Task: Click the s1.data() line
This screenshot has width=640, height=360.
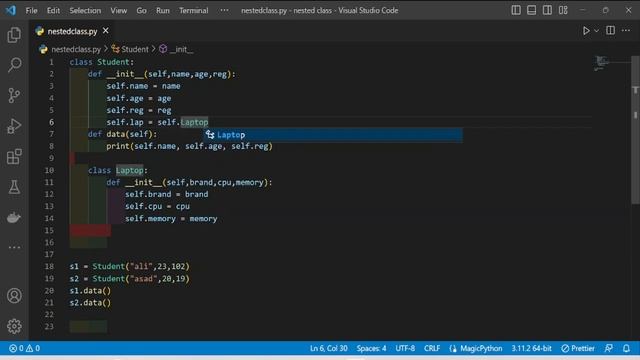Action: coord(90,291)
